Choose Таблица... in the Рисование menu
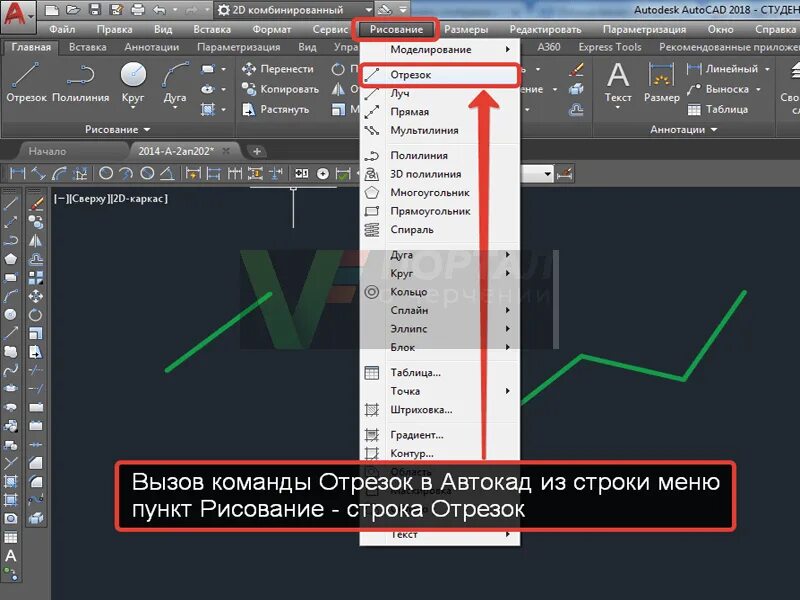 (440, 372)
